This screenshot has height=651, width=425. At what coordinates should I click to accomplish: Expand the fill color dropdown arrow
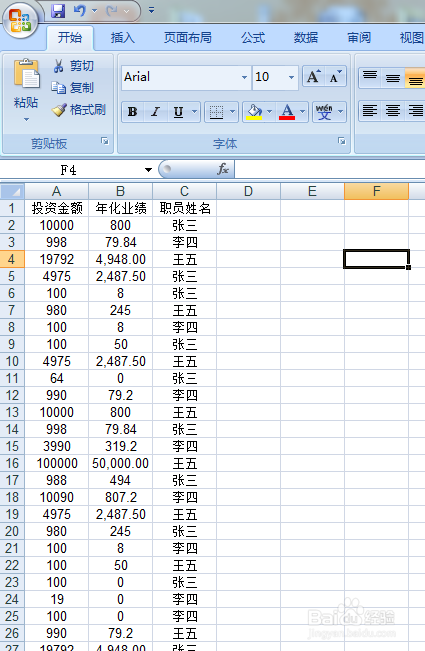pos(269,112)
